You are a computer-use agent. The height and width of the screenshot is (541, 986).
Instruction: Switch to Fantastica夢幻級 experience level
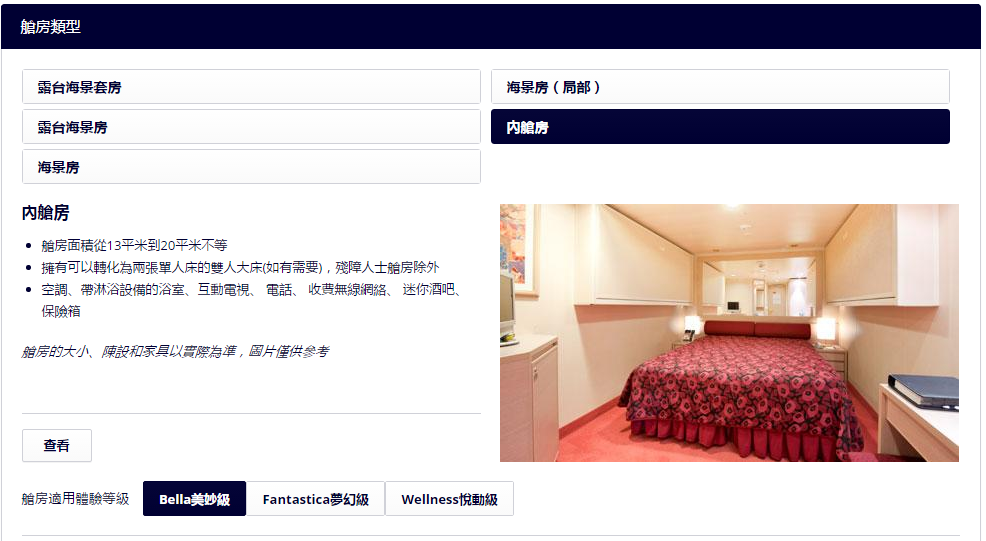316,499
